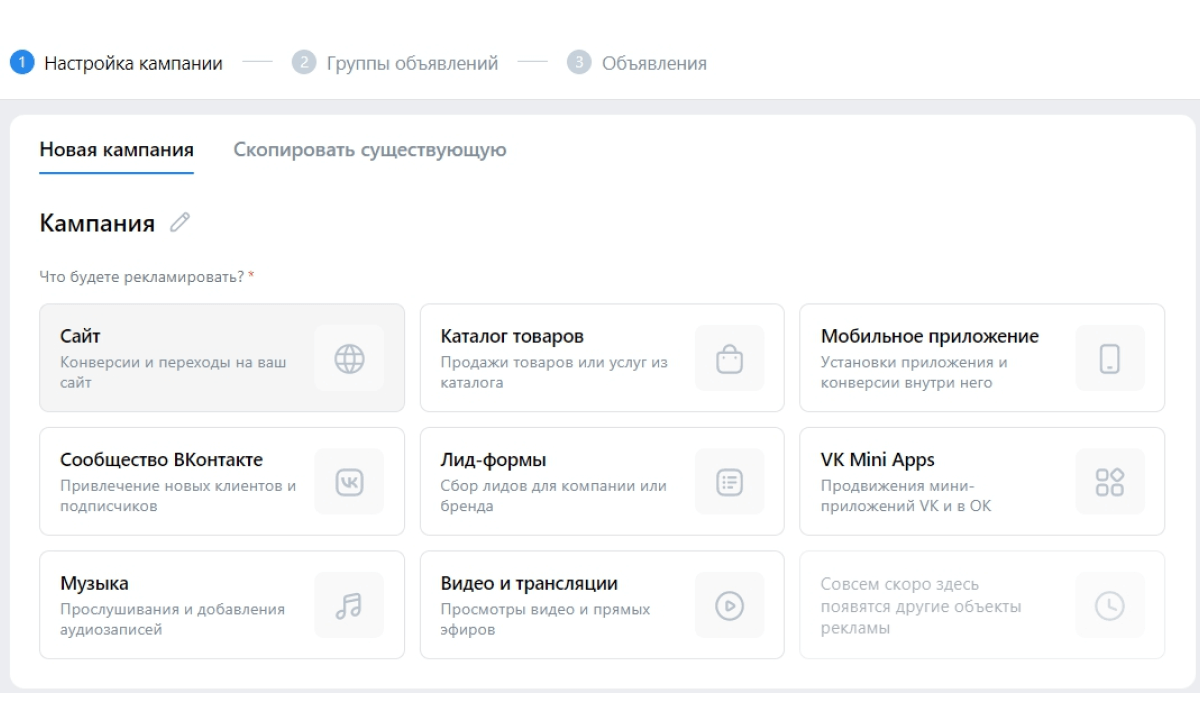The image size is (1200, 720).
Task: Click step 3 circle Объявления
Action: click(578, 63)
